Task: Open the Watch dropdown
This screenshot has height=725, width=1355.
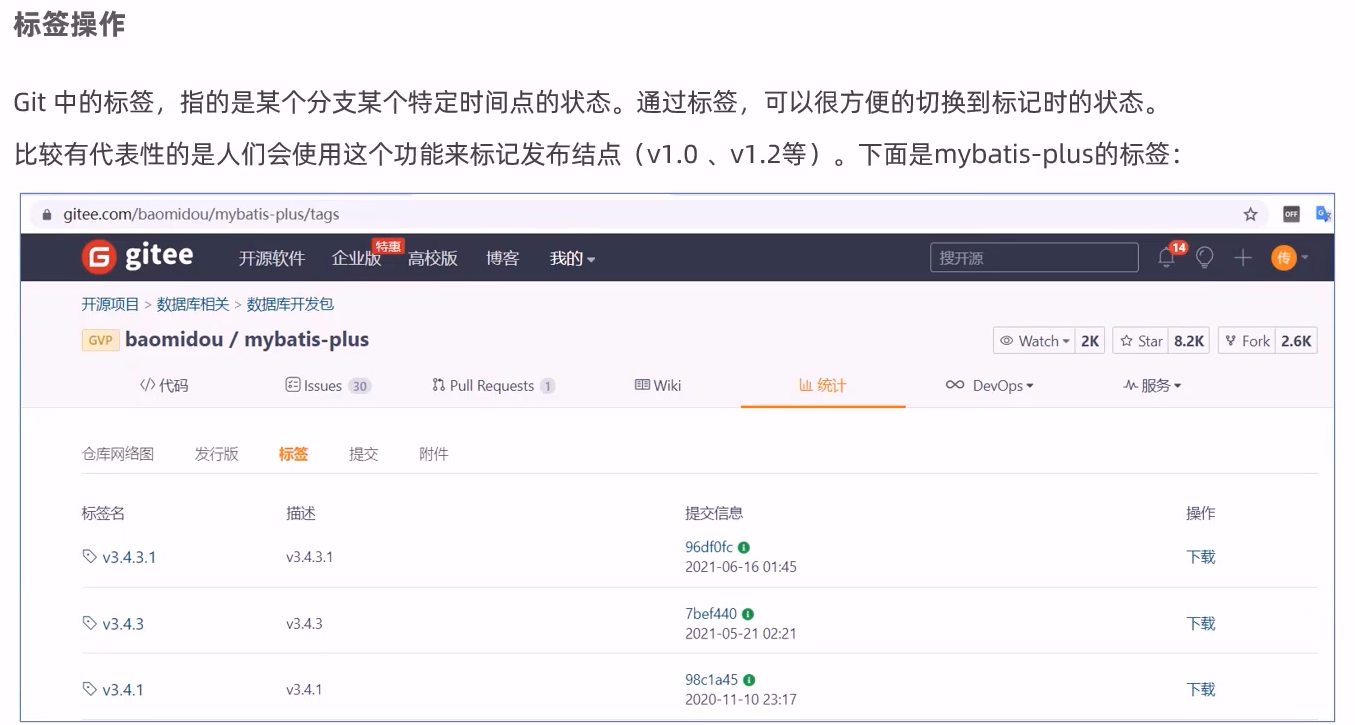Action: (x=1035, y=341)
